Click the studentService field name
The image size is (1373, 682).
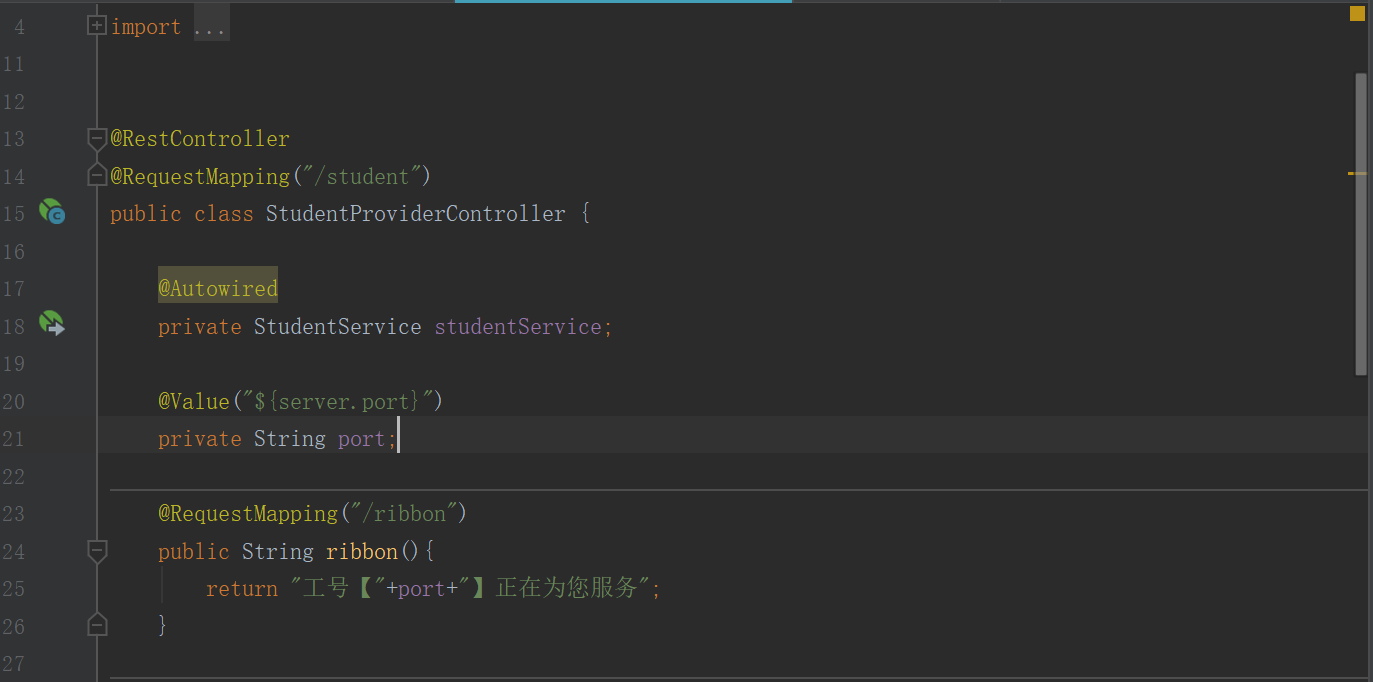pyautogui.click(x=517, y=327)
